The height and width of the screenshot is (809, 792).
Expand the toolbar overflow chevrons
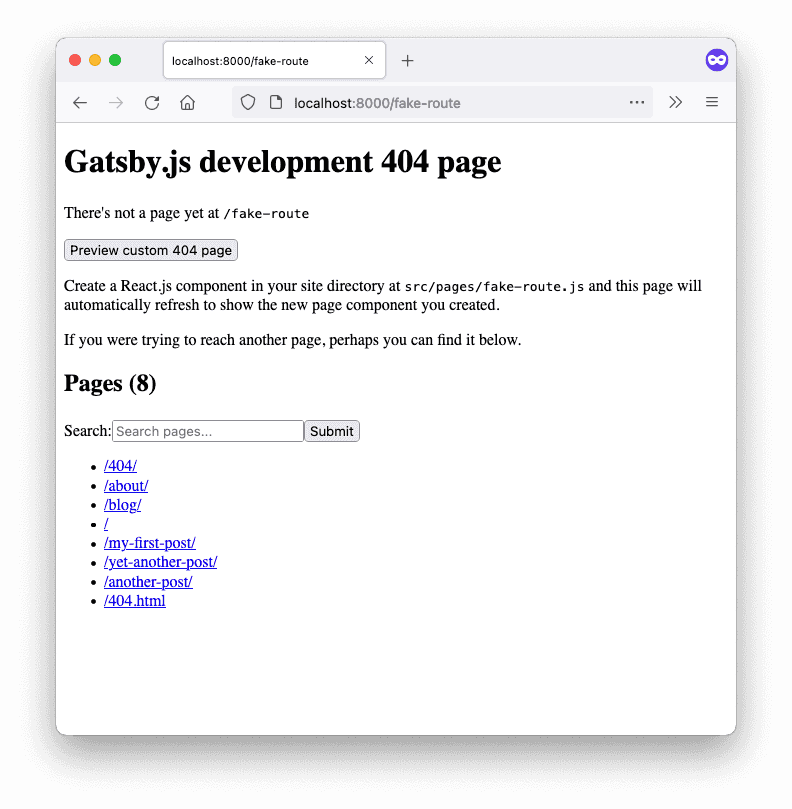tap(676, 102)
